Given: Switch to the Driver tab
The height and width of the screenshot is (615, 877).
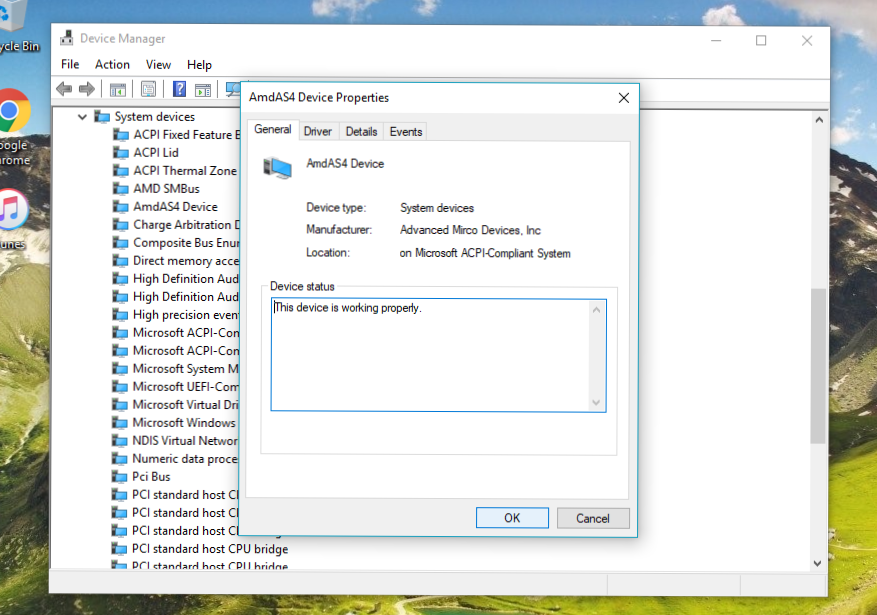Looking at the screenshot, I should [318, 131].
